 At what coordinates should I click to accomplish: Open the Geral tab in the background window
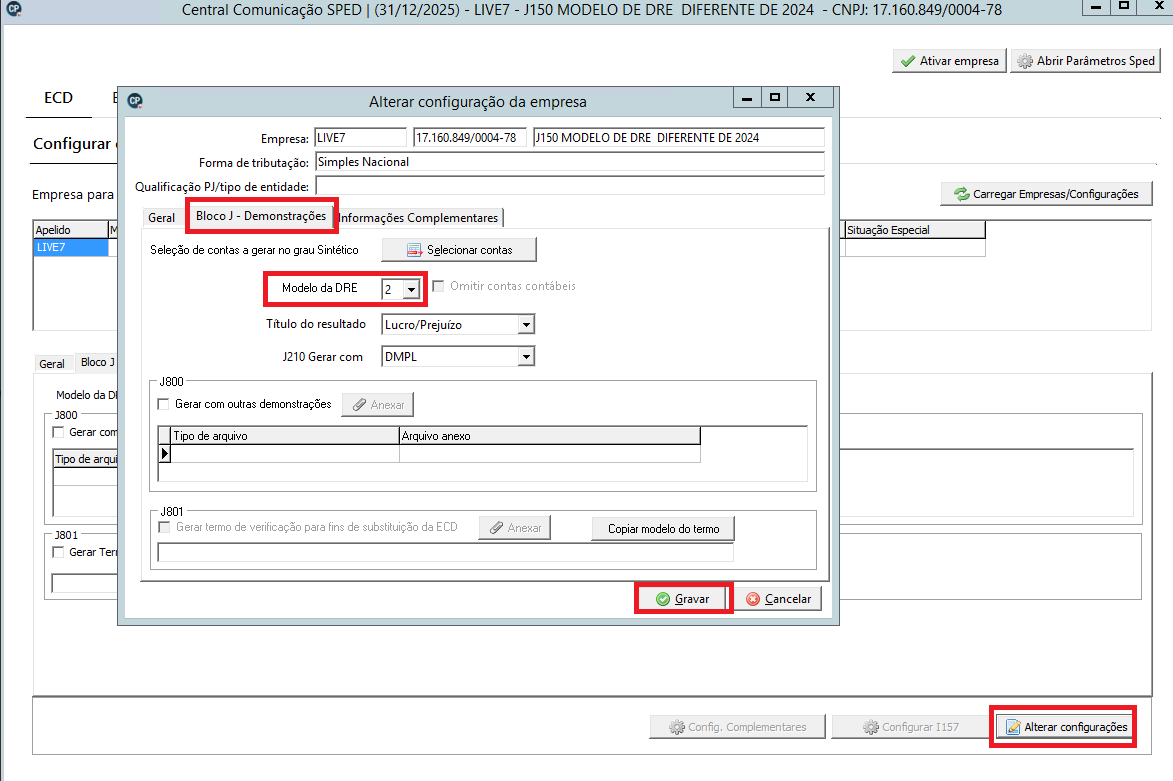(52, 364)
